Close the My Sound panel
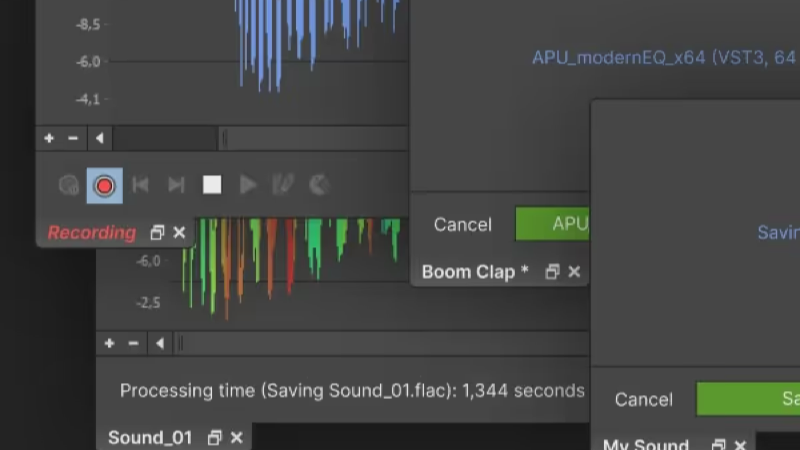 [x=740, y=445]
